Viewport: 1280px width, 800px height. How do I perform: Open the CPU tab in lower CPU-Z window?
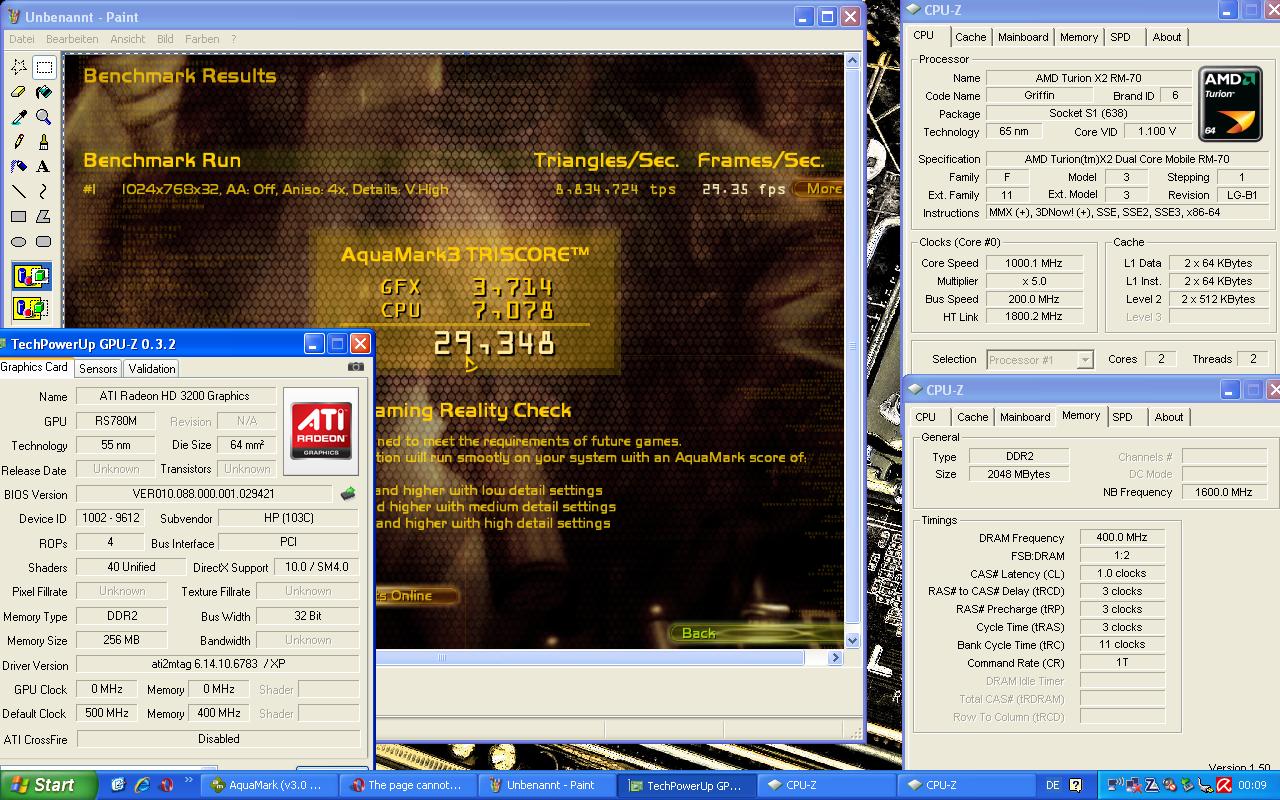[926, 417]
